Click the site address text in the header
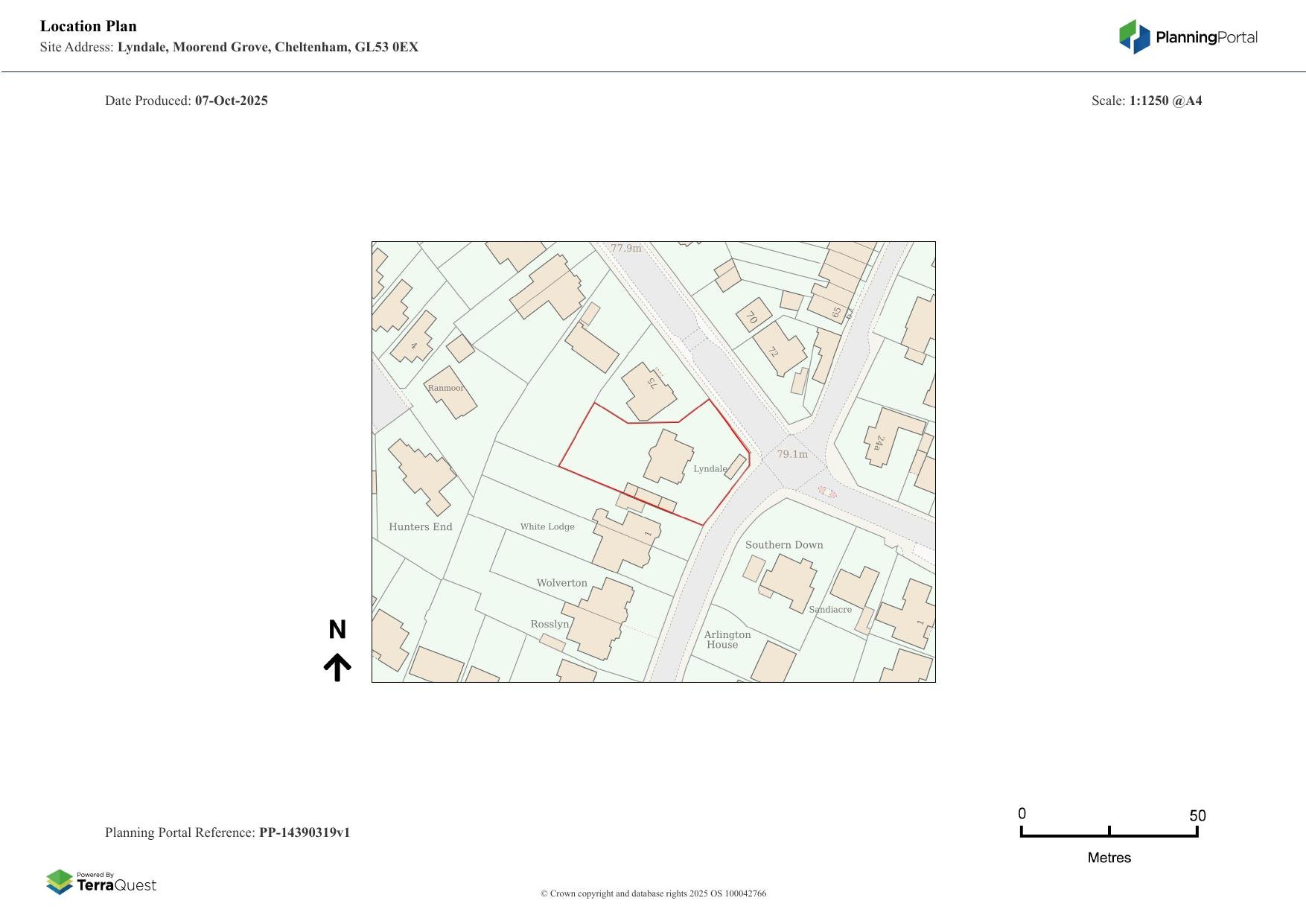 point(267,48)
